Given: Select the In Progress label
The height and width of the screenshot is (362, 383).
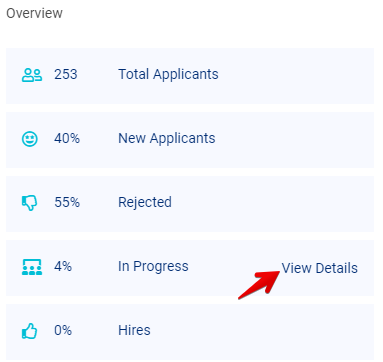Looking at the screenshot, I should point(153,266).
